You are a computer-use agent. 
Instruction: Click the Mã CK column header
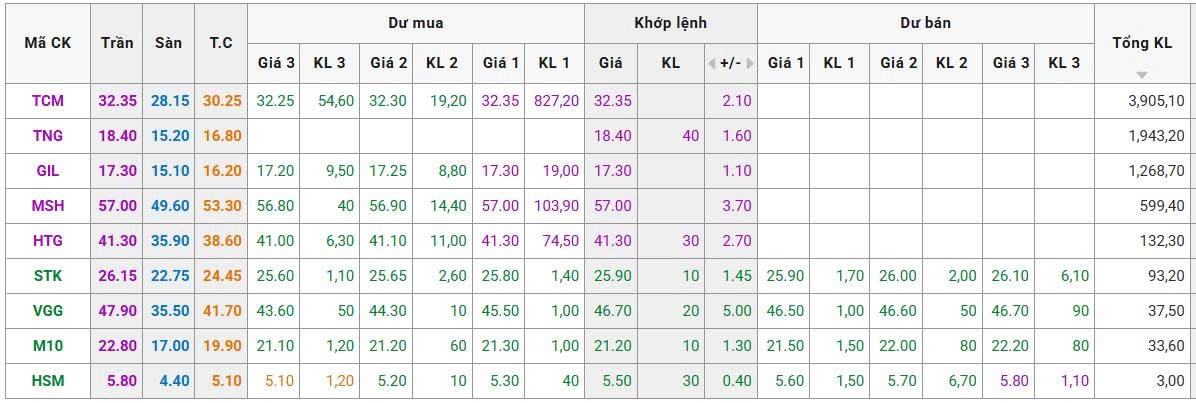[x=48, y=44]
